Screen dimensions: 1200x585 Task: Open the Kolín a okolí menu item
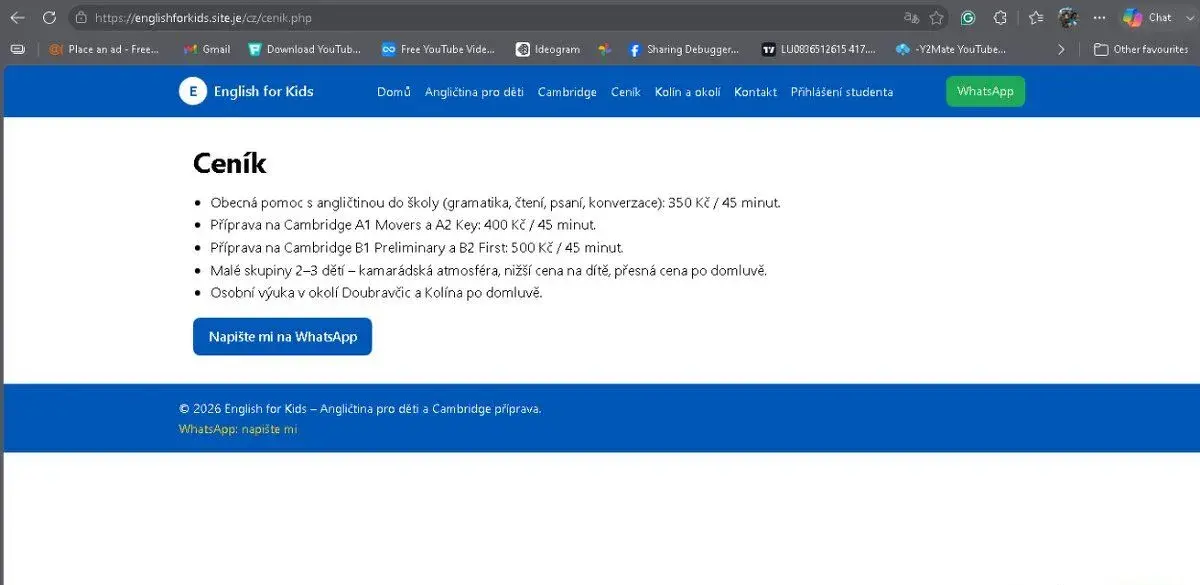[x=688, y=92]
